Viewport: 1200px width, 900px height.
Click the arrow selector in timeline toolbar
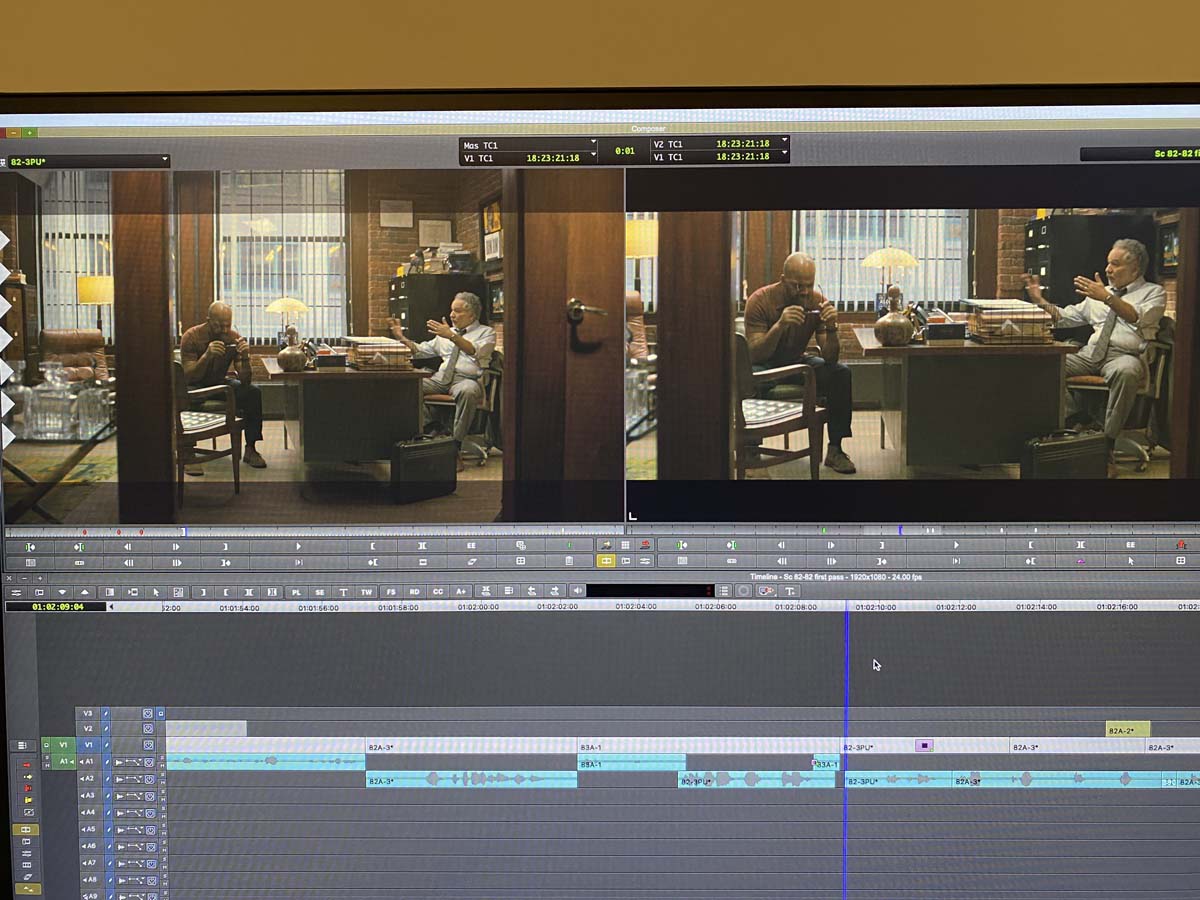tap(156, 592)
